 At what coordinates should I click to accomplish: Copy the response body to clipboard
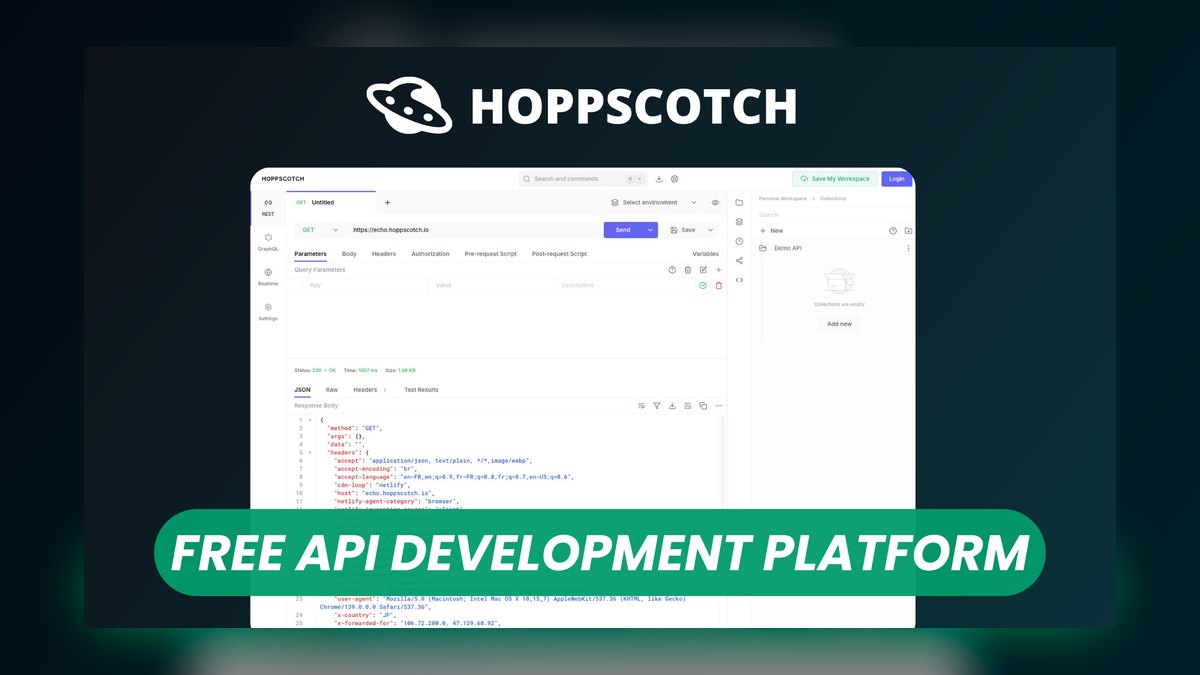tap(703, 406)
